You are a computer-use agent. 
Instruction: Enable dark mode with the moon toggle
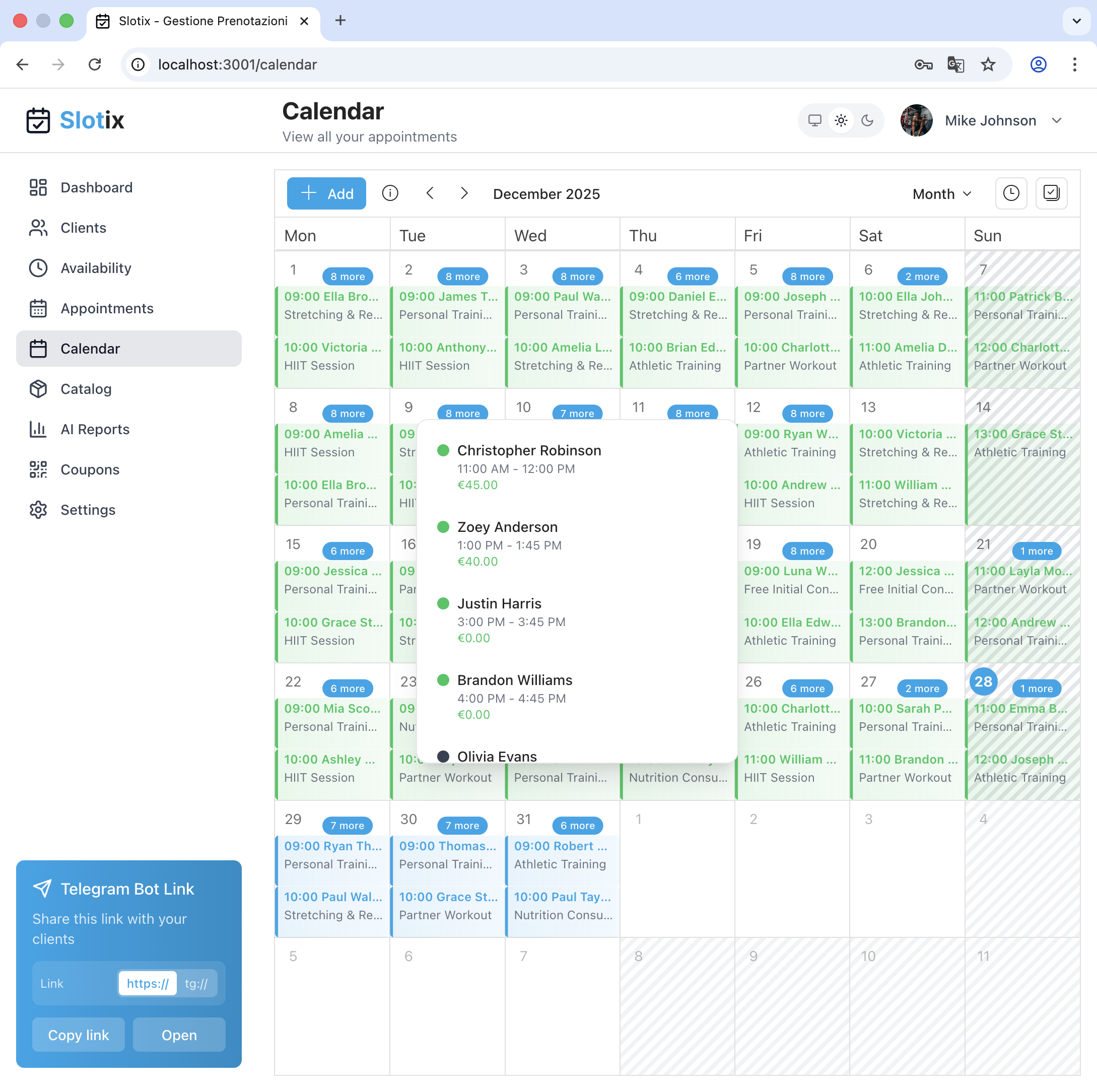868,120
